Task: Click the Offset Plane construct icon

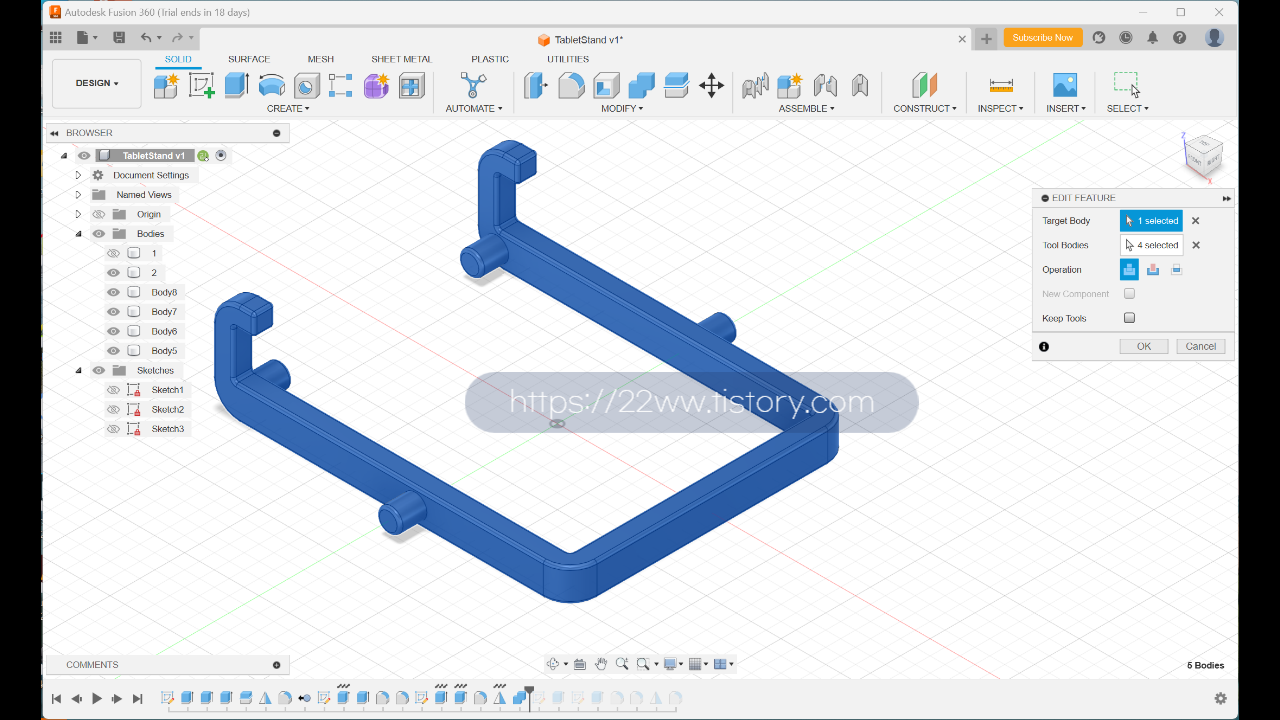Action: pos(925,86)
